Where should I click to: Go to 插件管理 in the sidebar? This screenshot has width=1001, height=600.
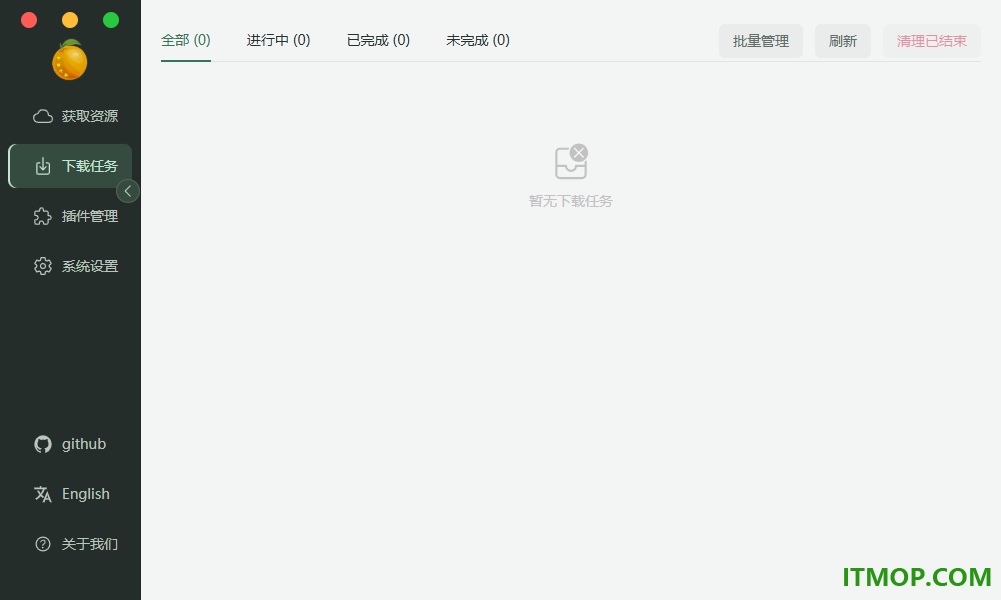[70, 216]
